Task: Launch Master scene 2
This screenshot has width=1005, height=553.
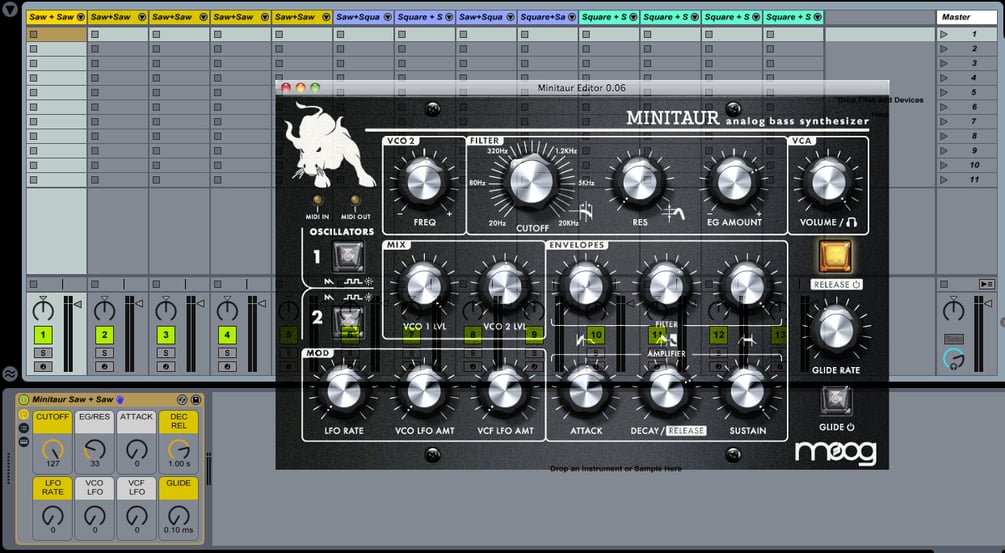Action: tap(943, 49)
